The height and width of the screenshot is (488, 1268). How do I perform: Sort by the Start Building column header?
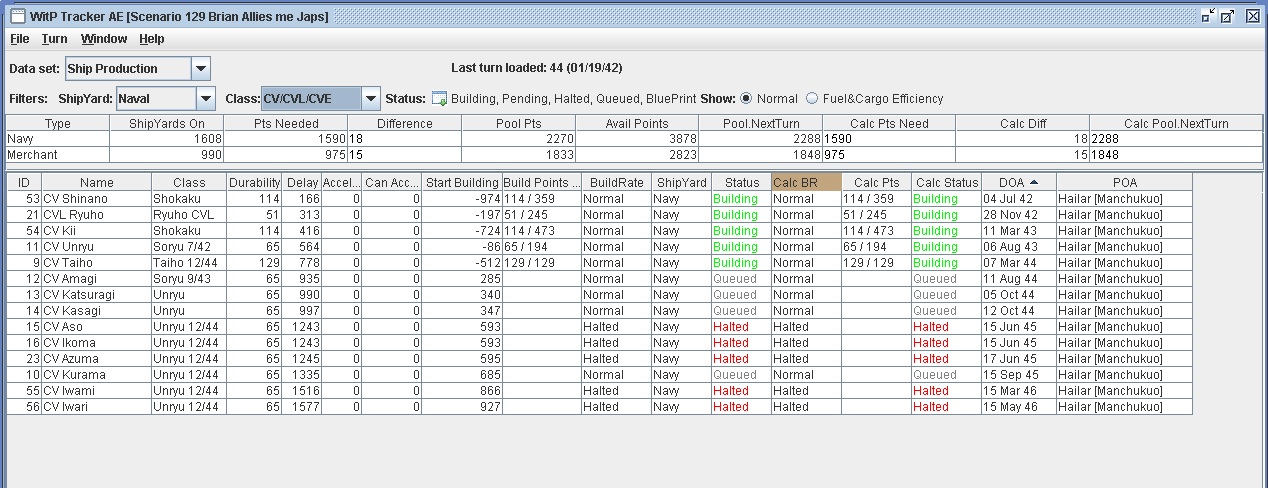(462, 182)
